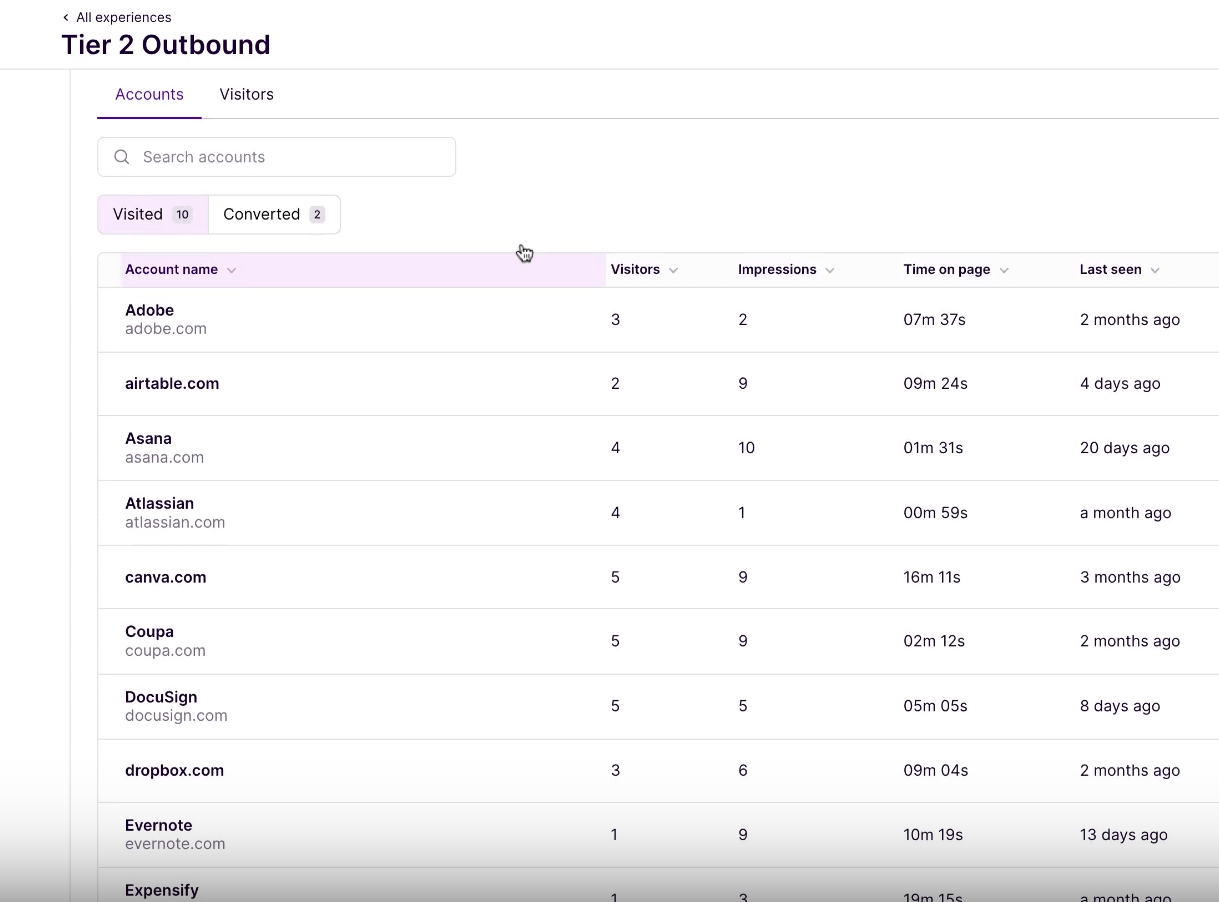1219x902 pixels.
Task: Open the Asana account row
Action: [x=658, y=448]
